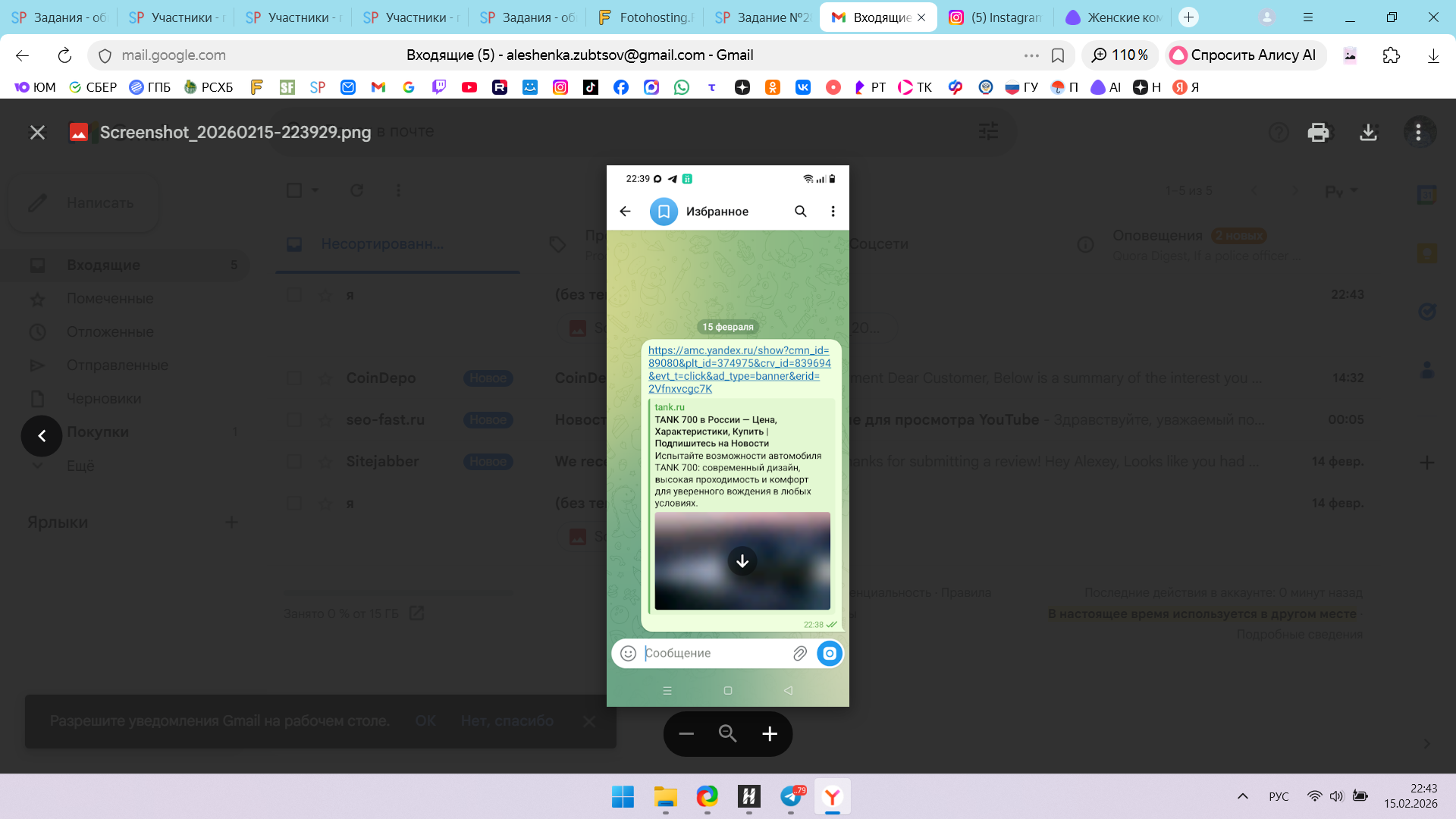This screenshot has width=1456, height=819.
Task: Switch to Fotohosting browser tab
Action: [645, 17]
